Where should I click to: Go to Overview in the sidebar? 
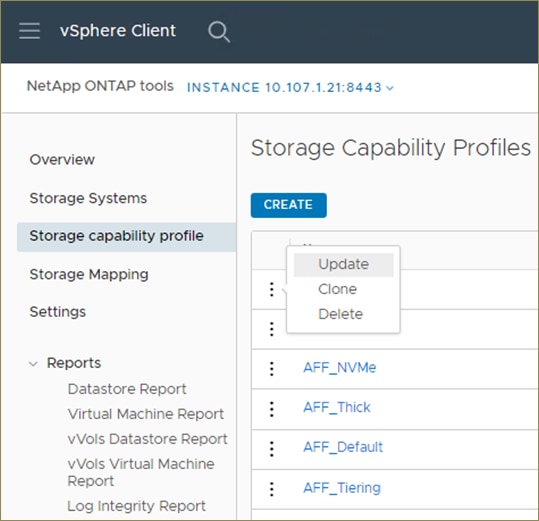62,160
